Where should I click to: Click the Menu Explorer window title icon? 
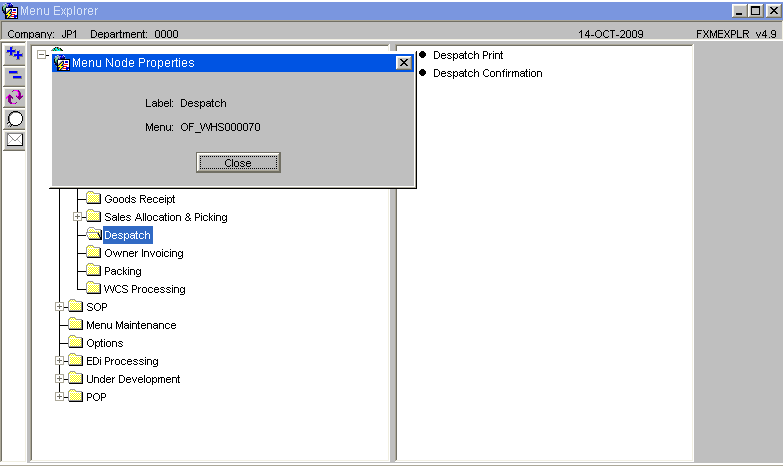point(10,10)
